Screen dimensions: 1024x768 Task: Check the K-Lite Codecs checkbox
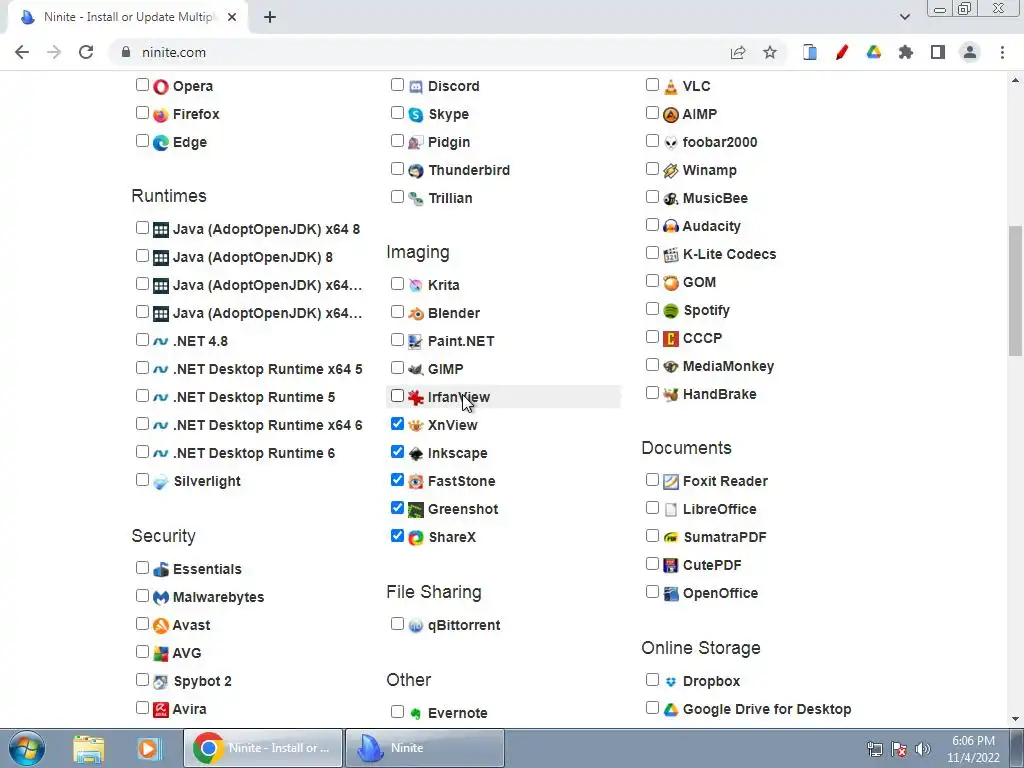(652, 253)
